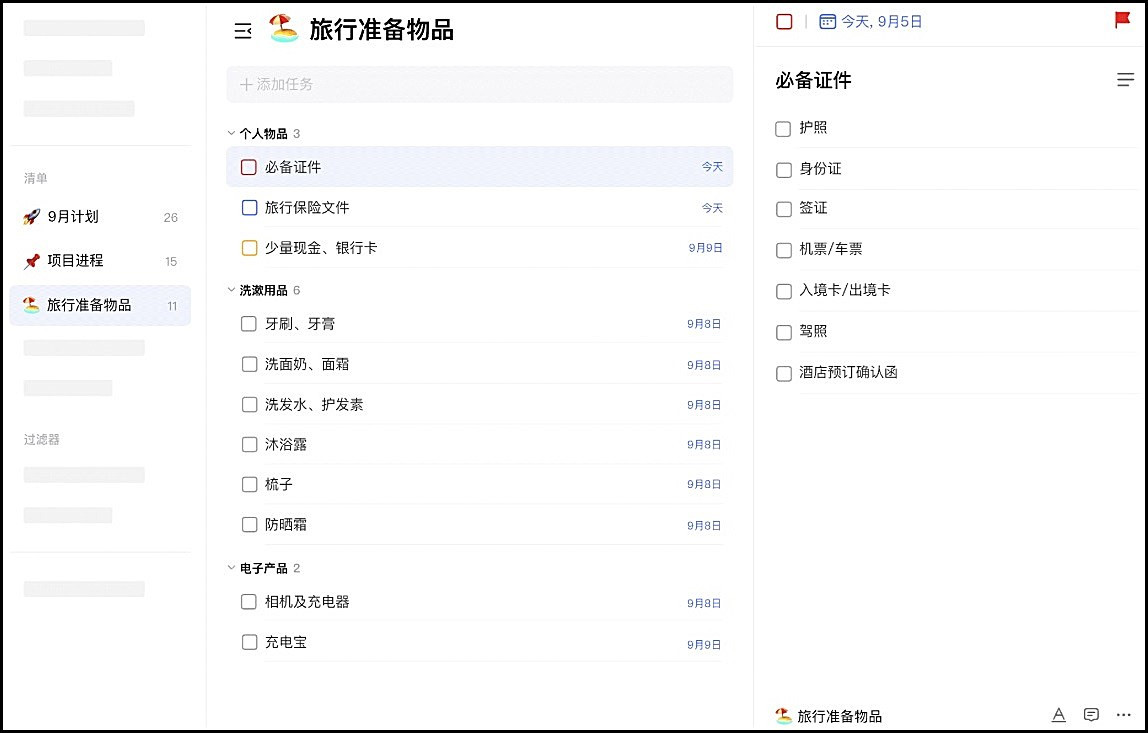This screenshot has width=1148, height=733.
Task: Open the comment icon in detail panel
Action: pos(1091,715)
